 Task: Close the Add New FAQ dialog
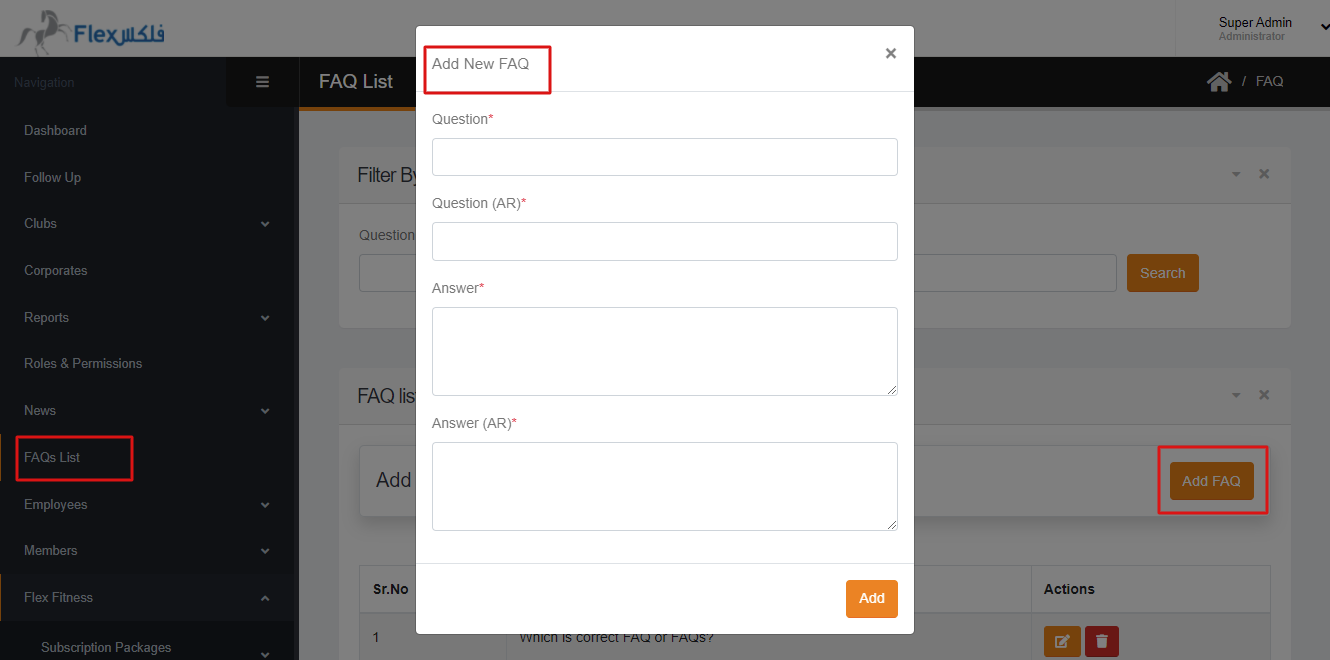click(890, 53)
